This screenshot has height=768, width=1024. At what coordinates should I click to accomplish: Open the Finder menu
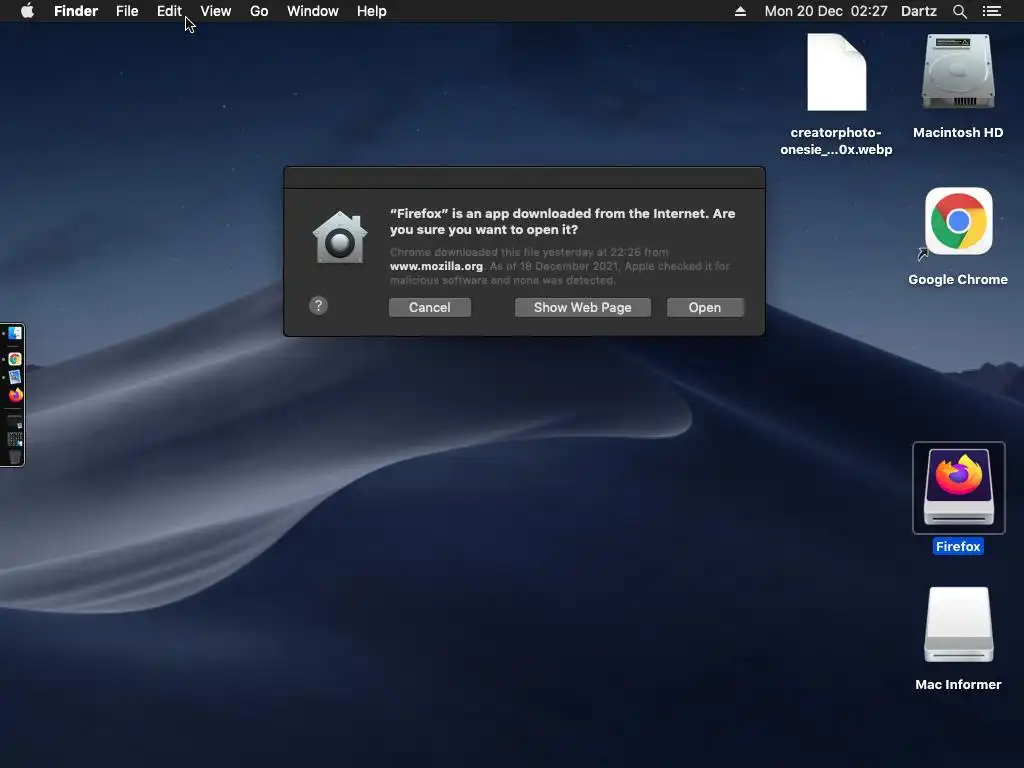pos(76,11)
